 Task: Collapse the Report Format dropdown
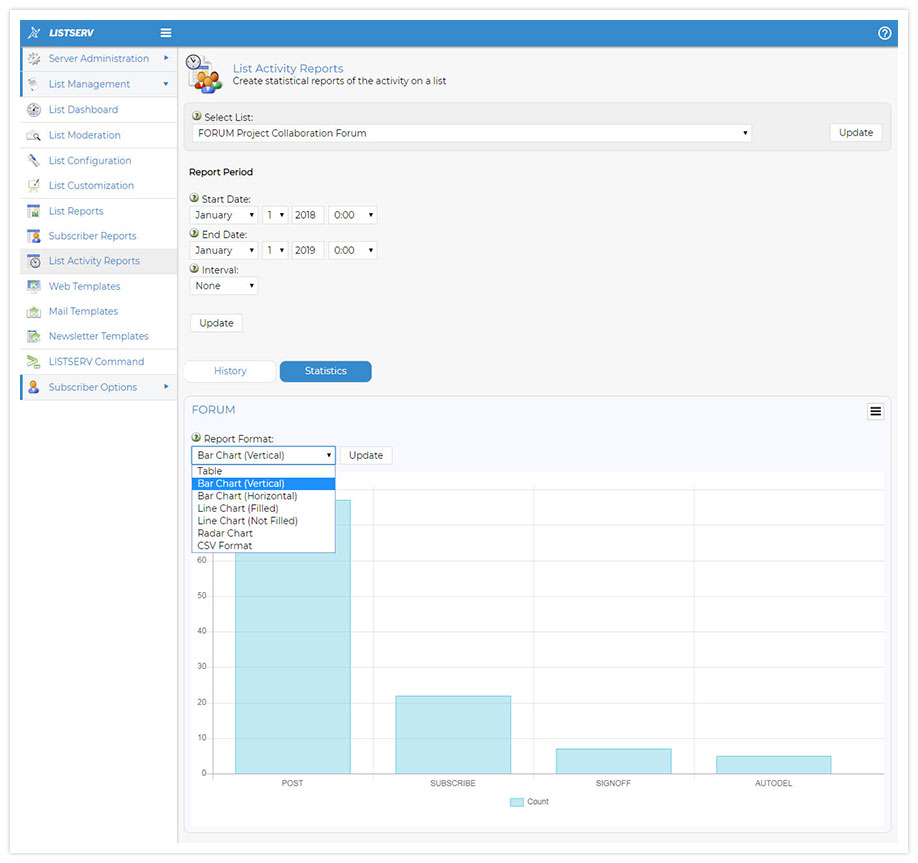(263, 456)
